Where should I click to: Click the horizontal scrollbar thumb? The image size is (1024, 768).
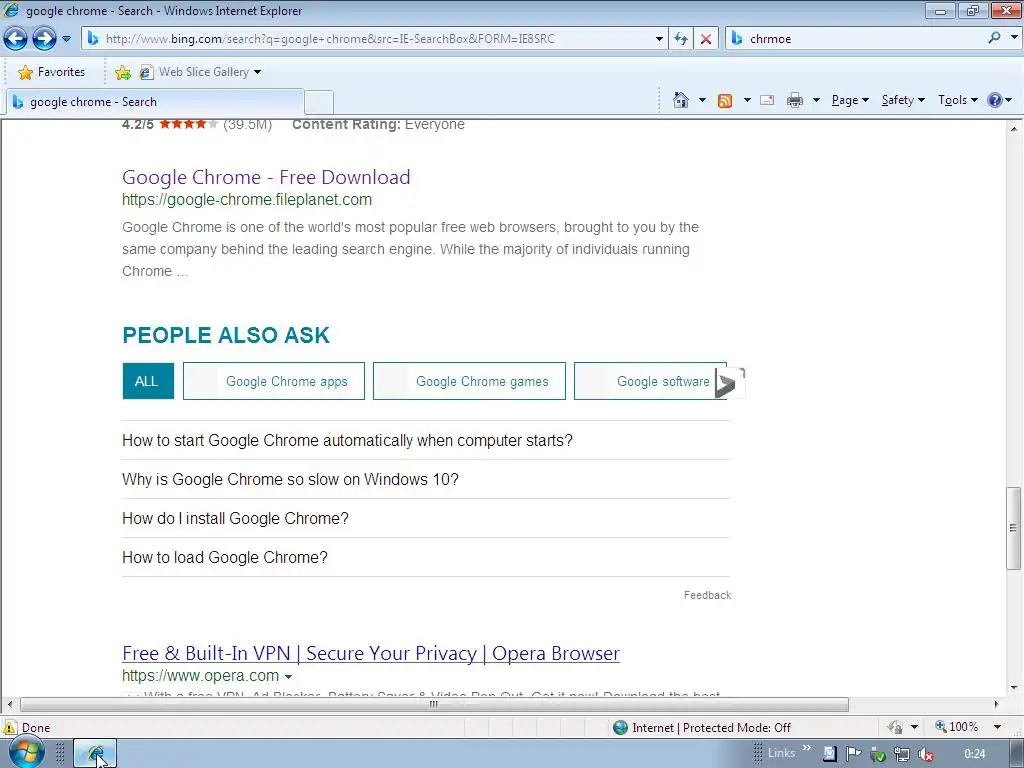pos(434,705)
